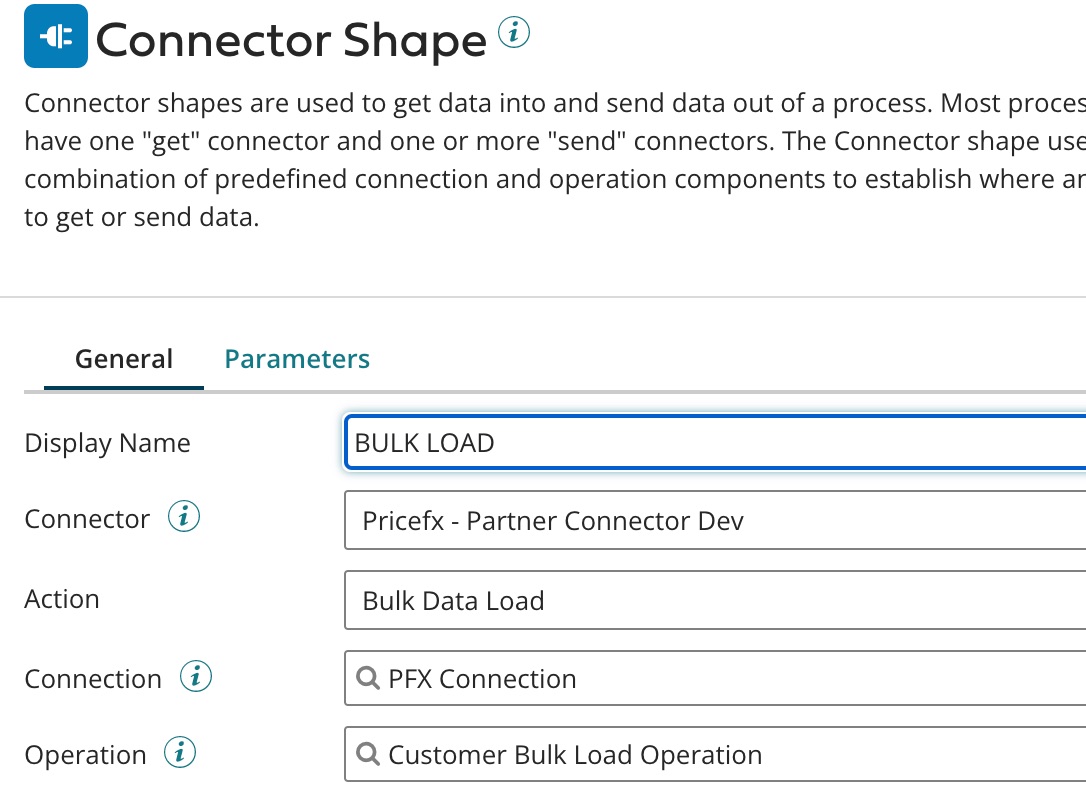This screenshot has height=790, width=1086.
Task: Open the Customer Bulk Load Operation picker
Action: pyautogui.click(x=700, y=754)
